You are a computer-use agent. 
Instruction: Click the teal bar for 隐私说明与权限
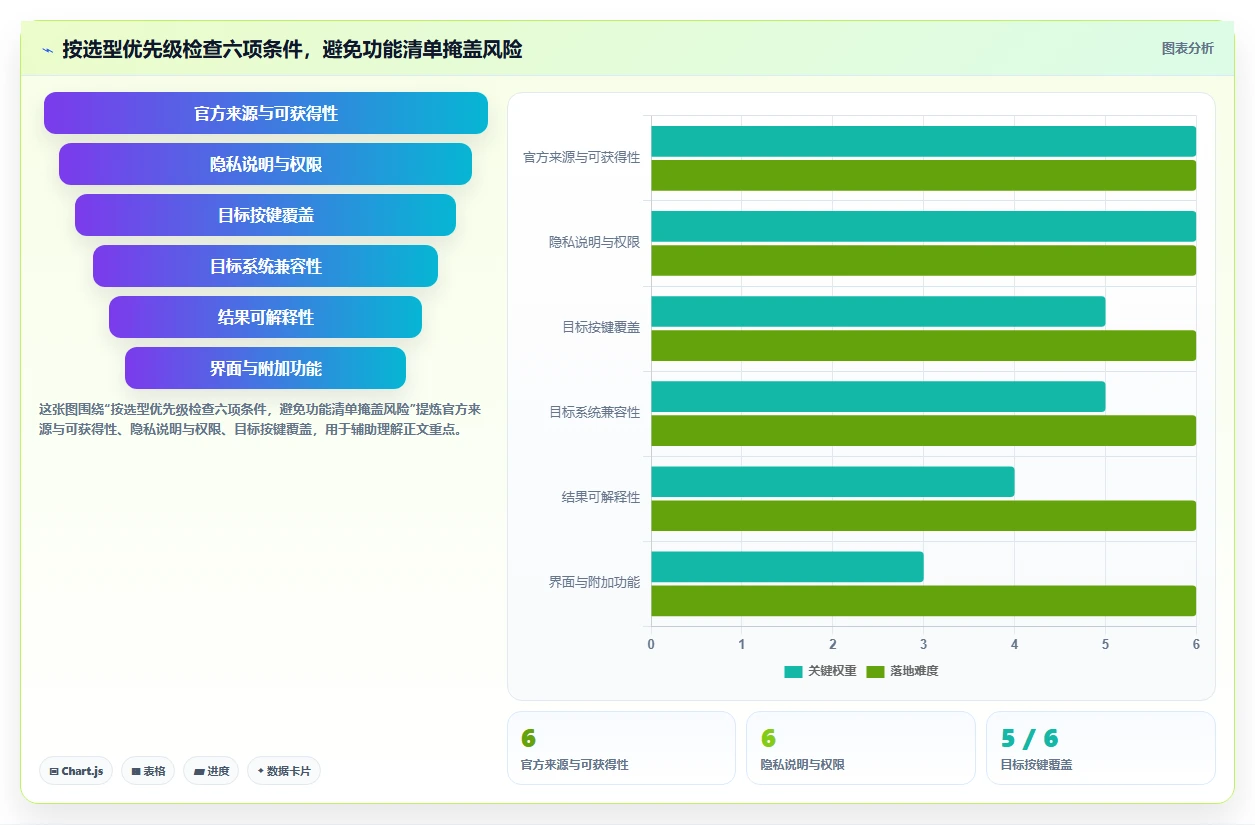923,226
